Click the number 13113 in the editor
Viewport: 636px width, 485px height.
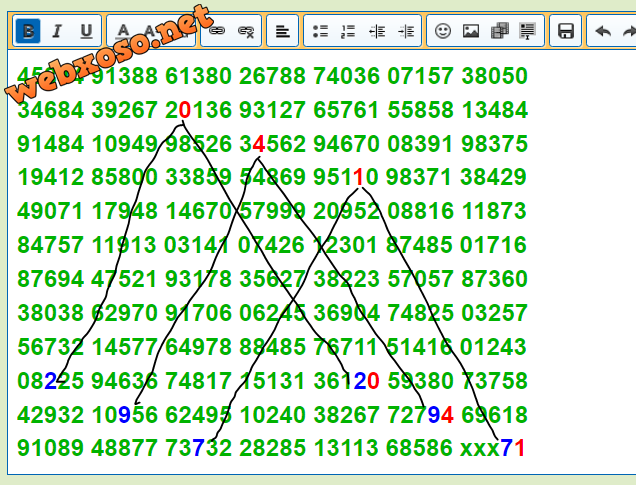pyautogui.click(x=346, y=448)
